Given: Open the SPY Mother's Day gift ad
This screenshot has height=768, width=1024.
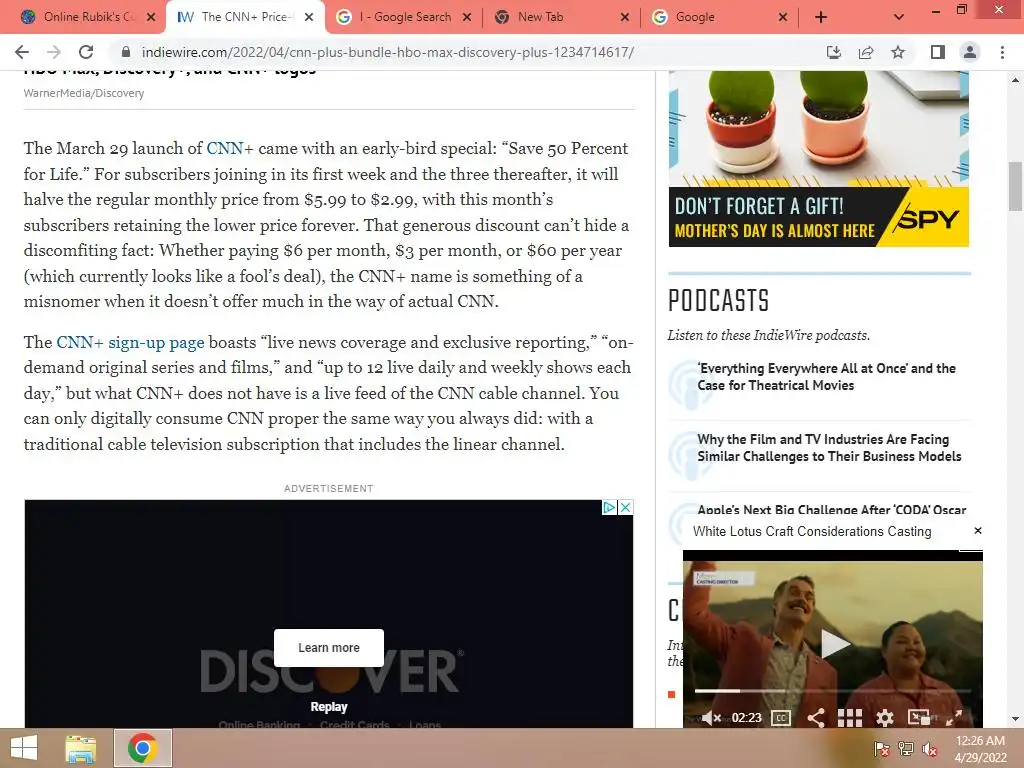Looking at the screenshot, I should coord(819,159).
